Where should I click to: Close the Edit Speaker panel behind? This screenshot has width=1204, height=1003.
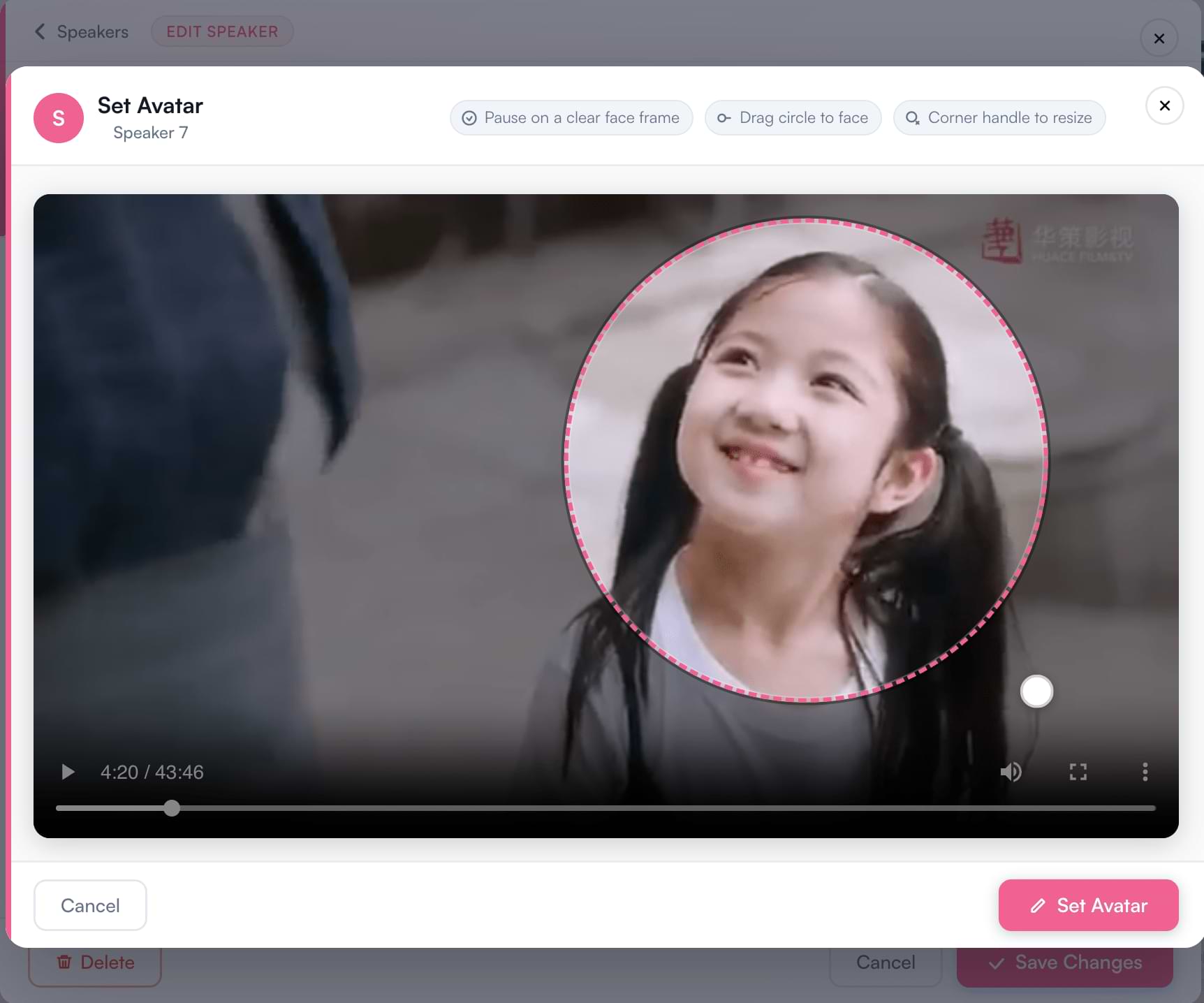pyautogui.click(x=1159, y=38)
